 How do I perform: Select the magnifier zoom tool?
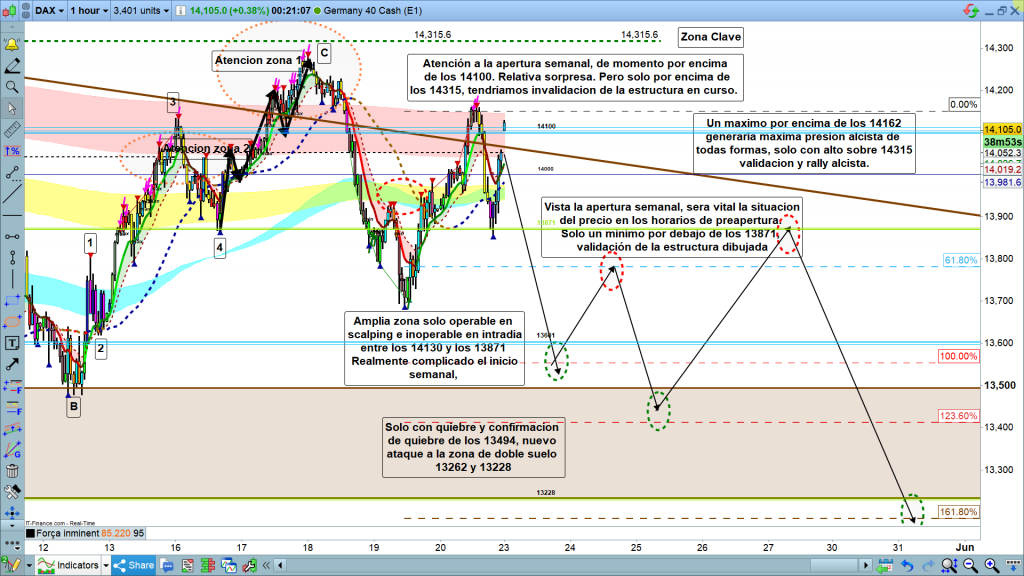coord(12,87)
